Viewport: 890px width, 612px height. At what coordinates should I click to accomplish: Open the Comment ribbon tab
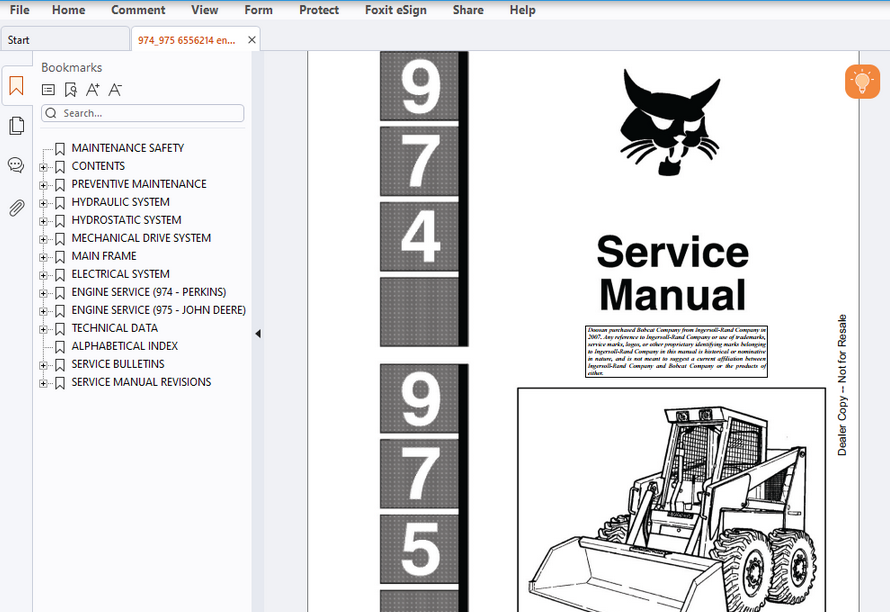pyautogui.click(x=138, y=10)
